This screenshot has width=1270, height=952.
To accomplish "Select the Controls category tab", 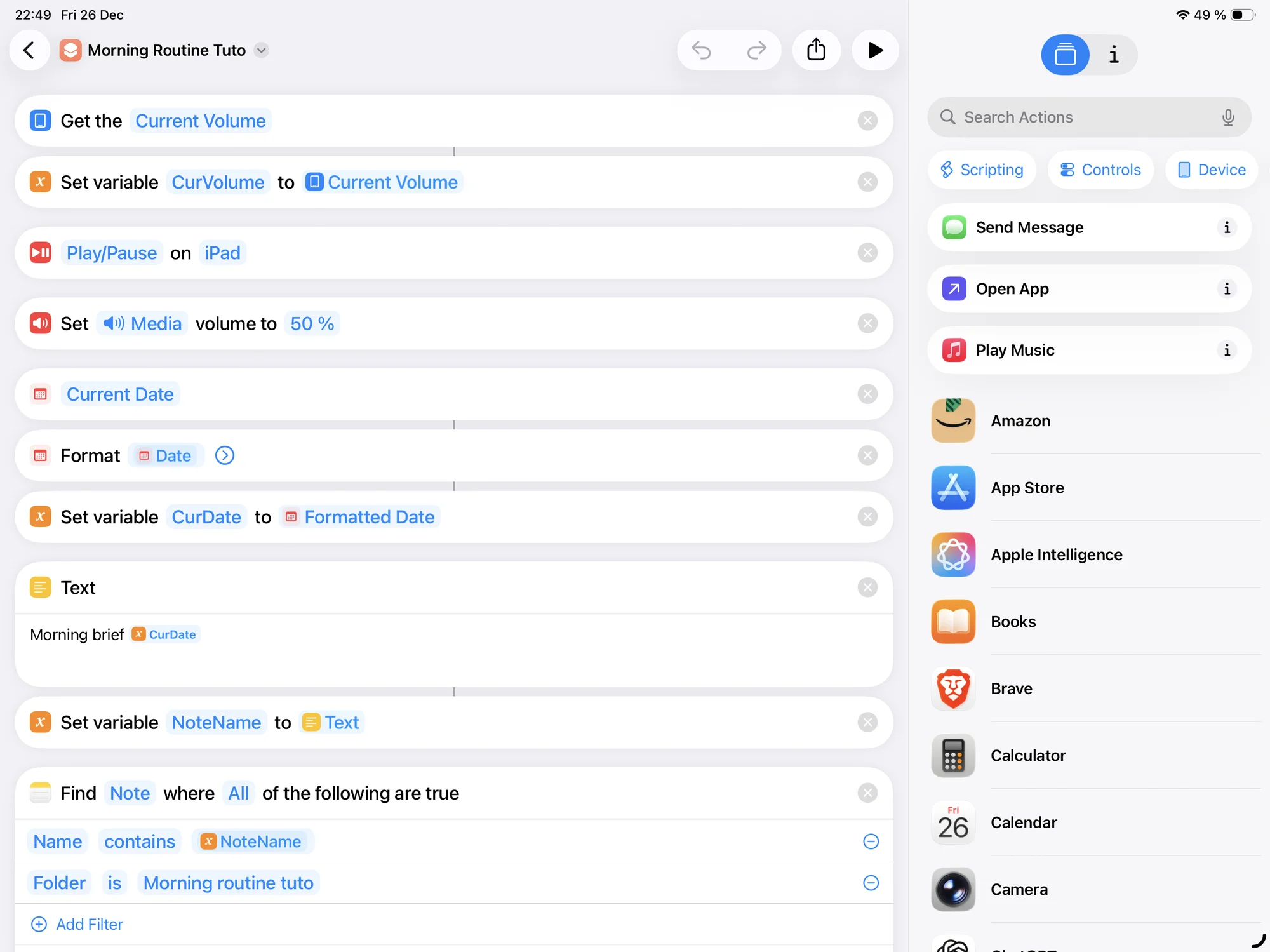I will point(1100,170).
